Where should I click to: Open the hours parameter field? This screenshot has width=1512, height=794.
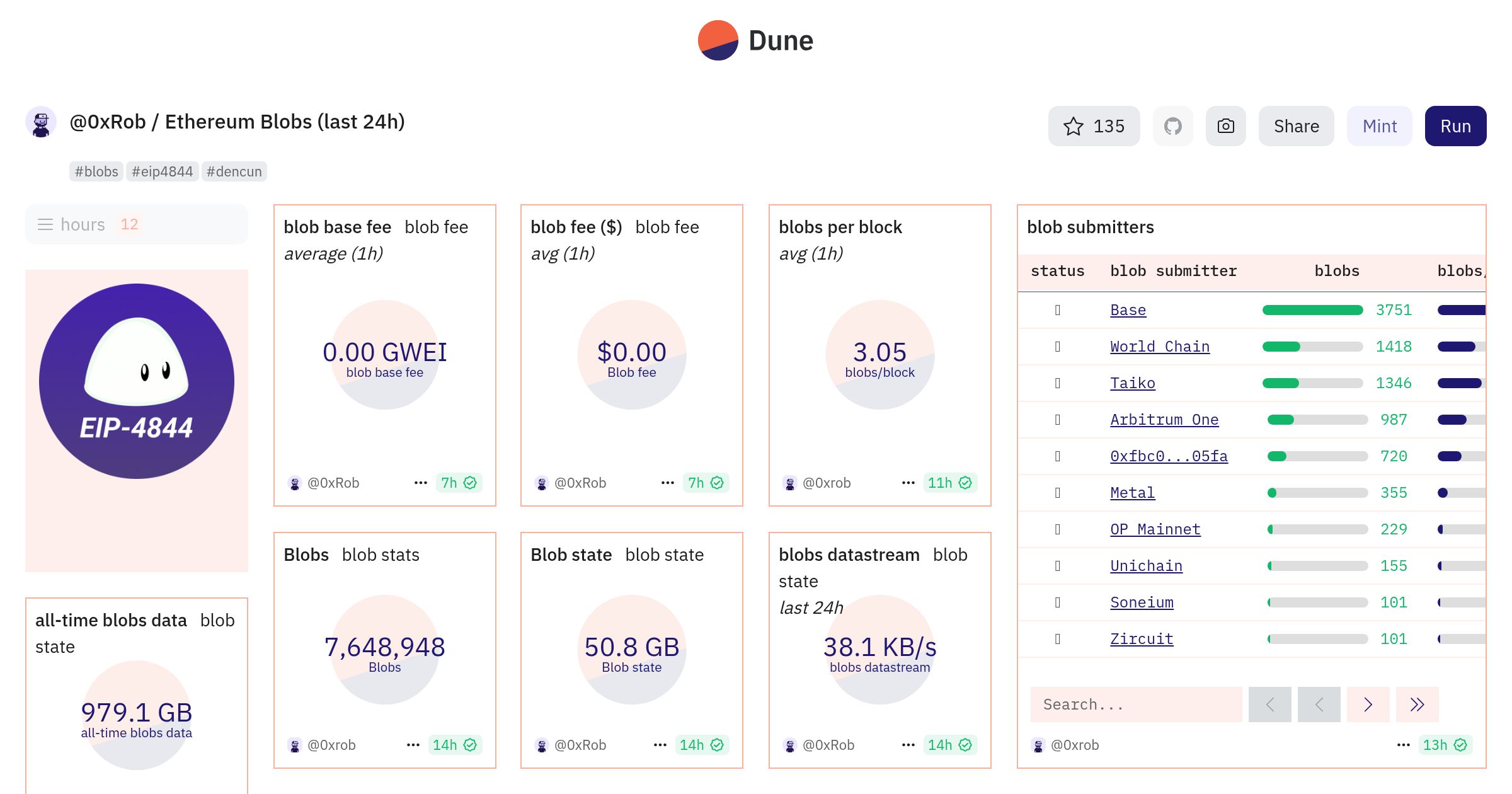pyautogui.click(x=136, y=224)
